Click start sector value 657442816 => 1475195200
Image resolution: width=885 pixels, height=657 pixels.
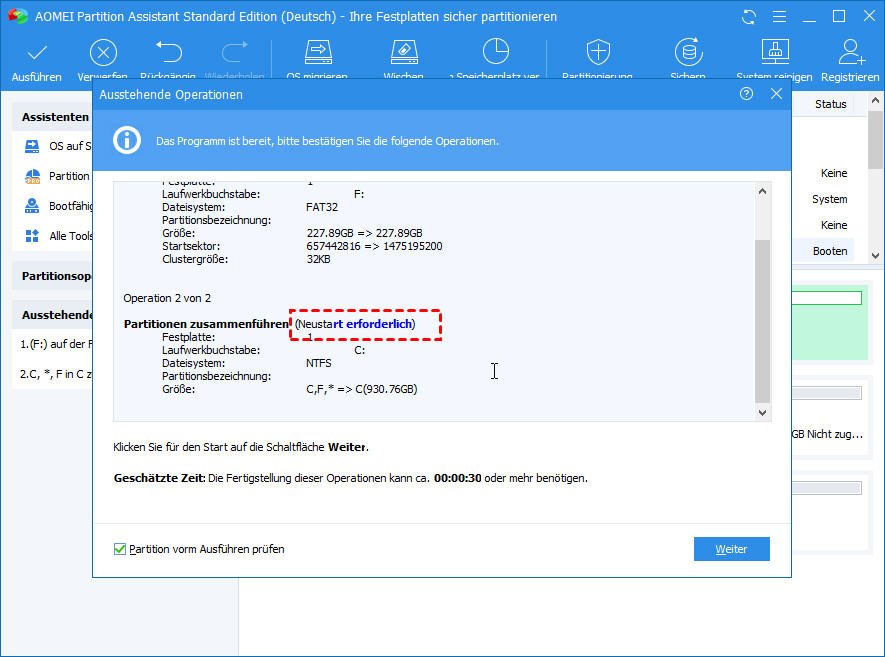pyautogui.click(x=374, y=246)
